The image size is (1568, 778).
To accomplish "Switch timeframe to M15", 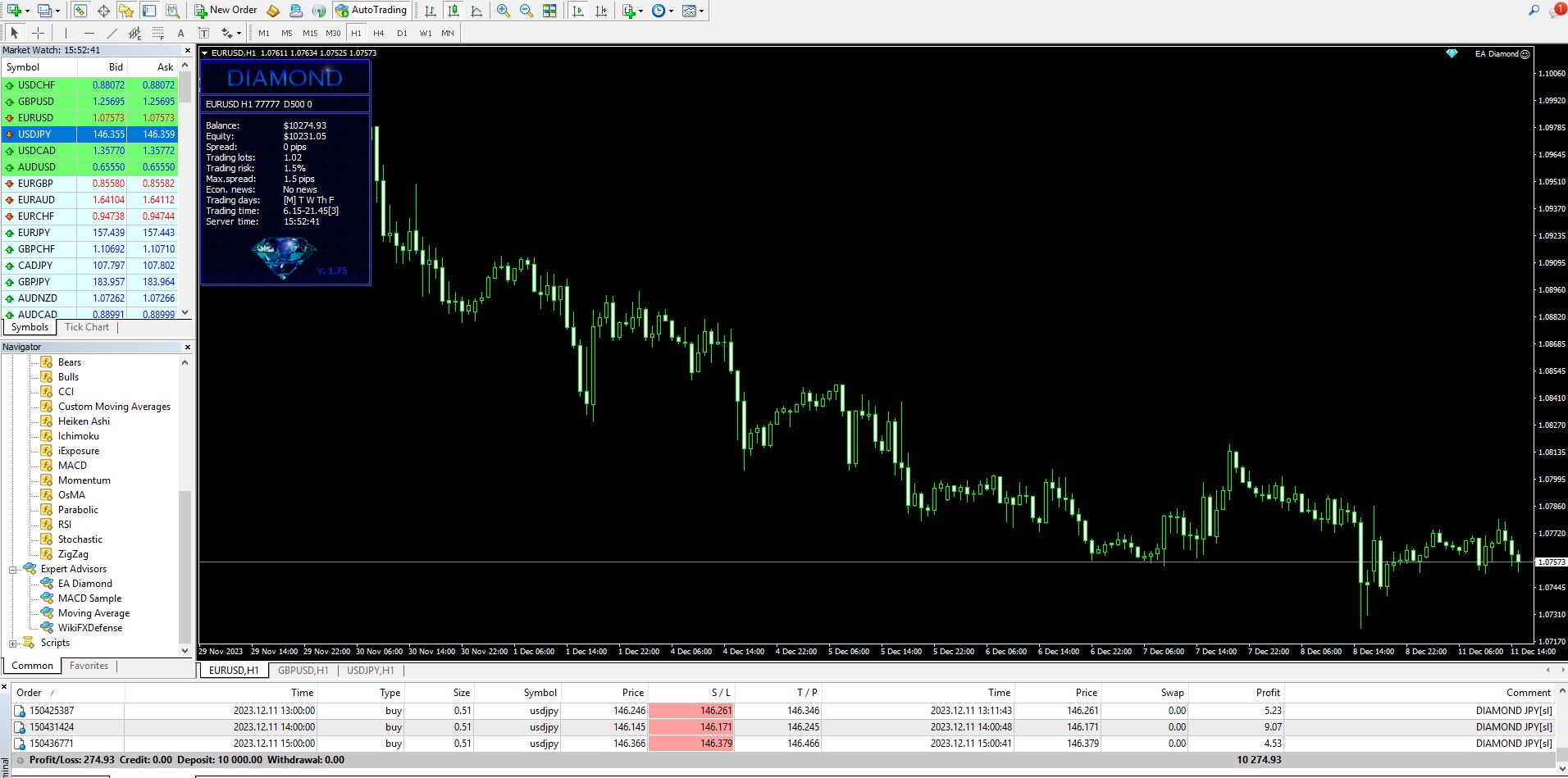I will [x=309, y=33].
